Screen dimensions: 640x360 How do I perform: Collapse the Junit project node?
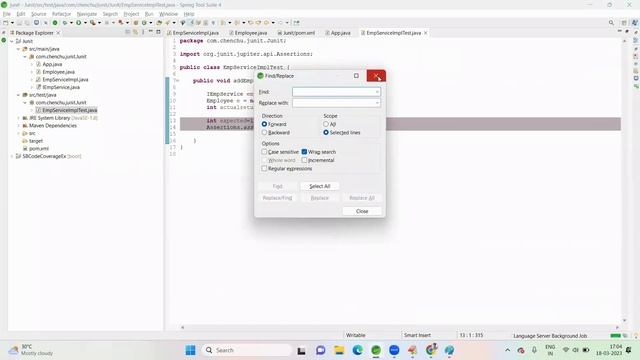pyautogui.click(x=11, y=41)
